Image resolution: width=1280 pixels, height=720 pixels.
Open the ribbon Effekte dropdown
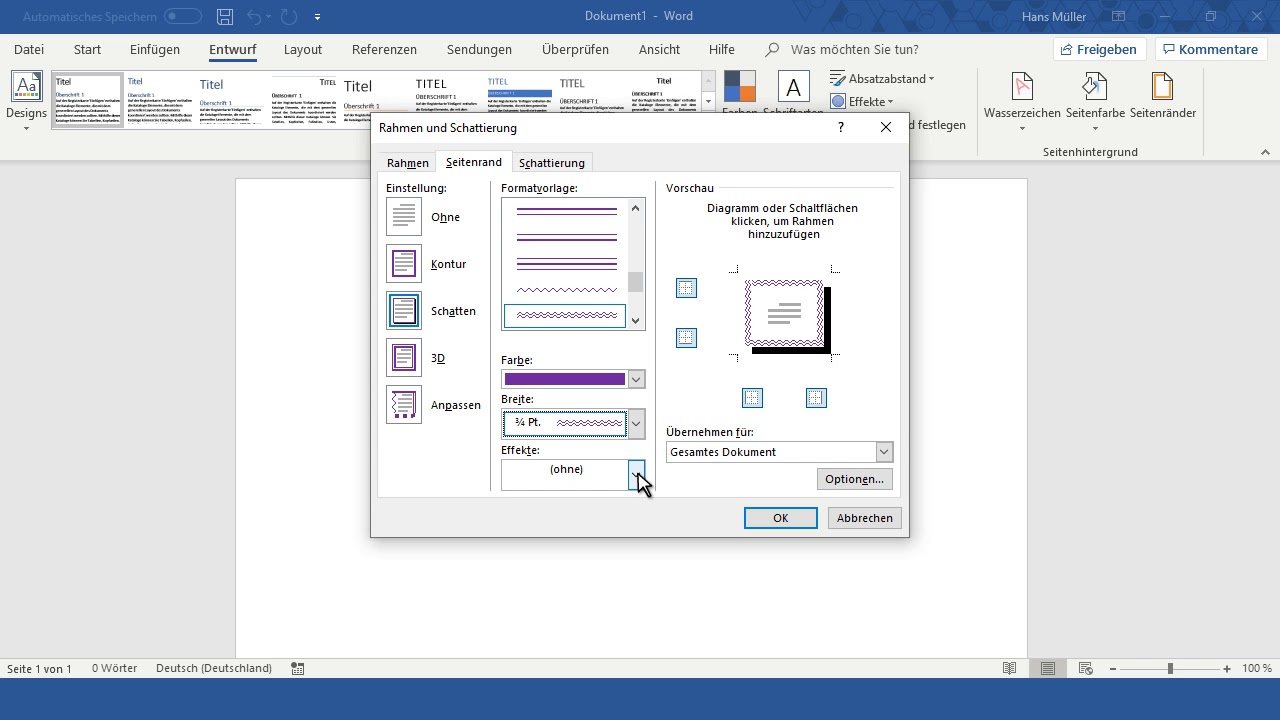pos(862,101)
